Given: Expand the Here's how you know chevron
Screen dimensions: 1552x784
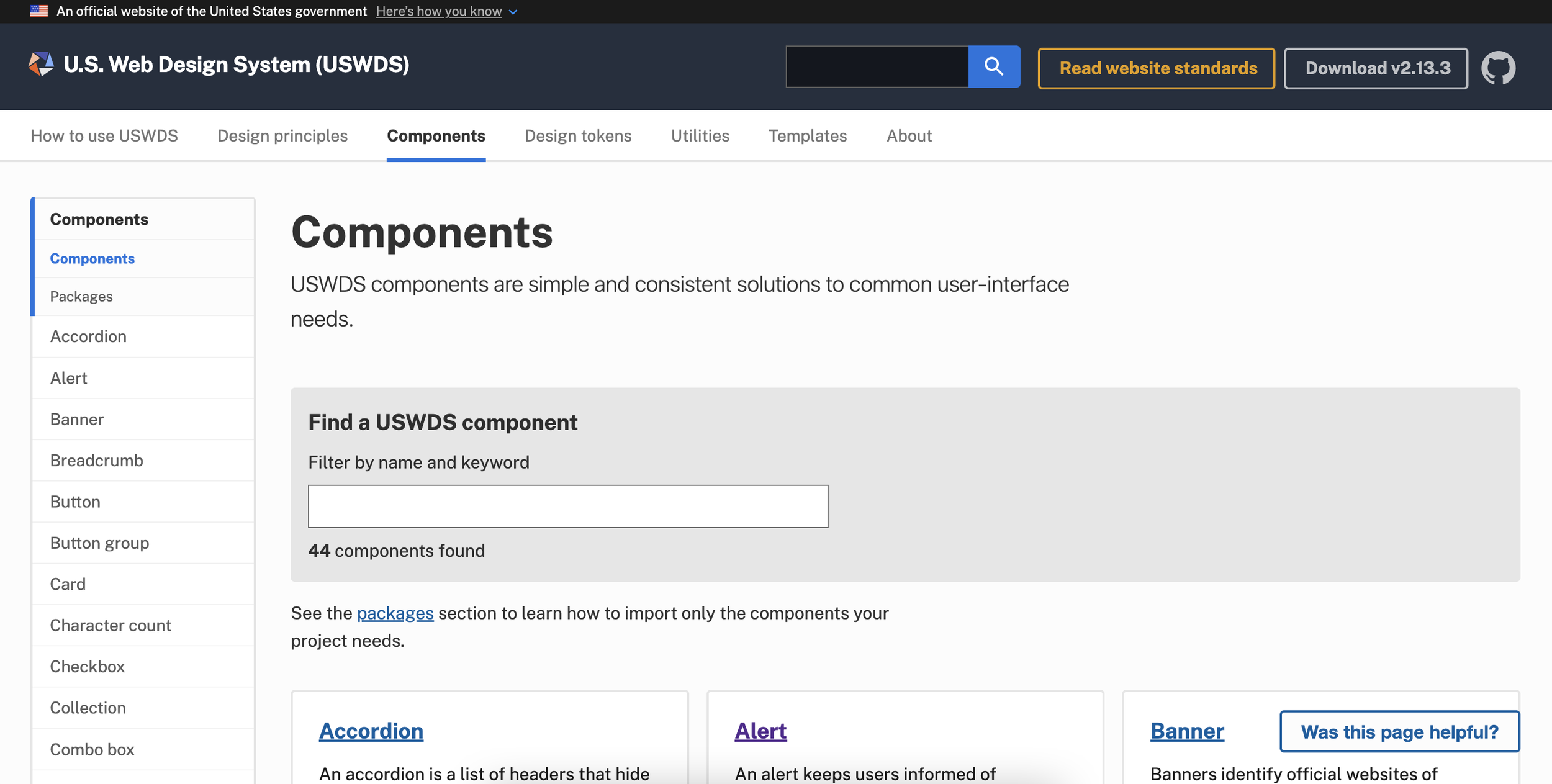Looking at the screenshot, I should tap(513, 12).
